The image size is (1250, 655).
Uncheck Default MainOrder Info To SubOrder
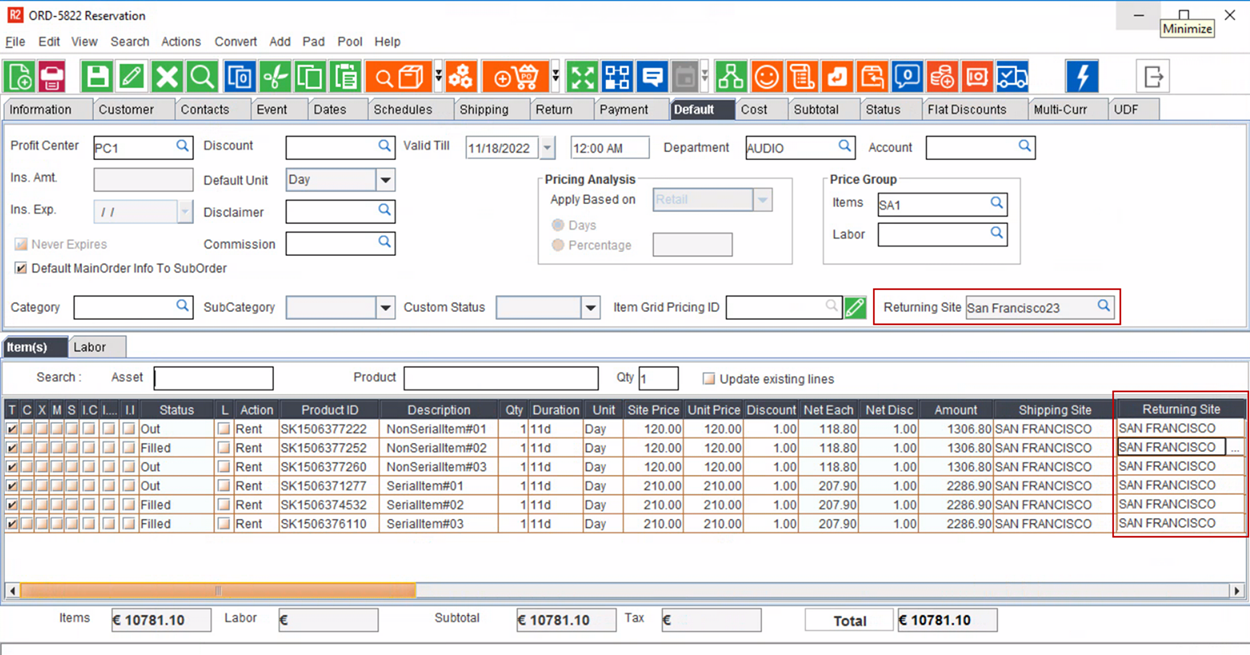pos(21,269)
